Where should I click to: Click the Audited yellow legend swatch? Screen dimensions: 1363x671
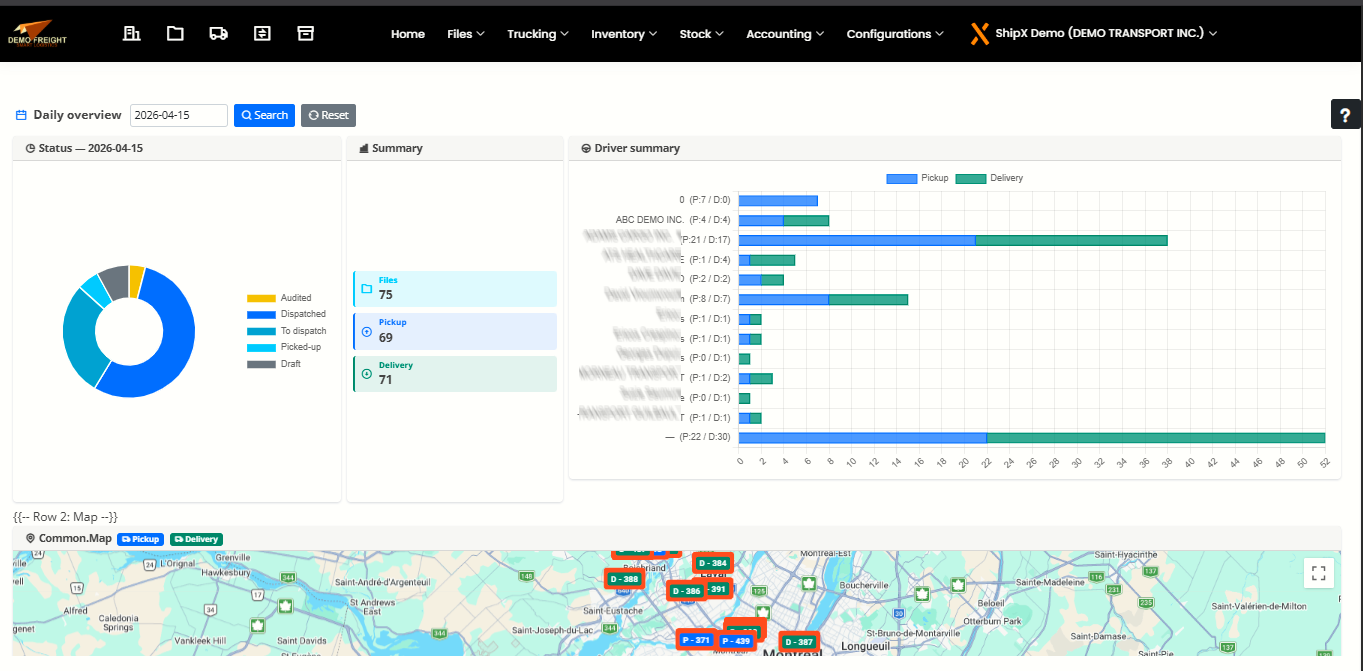[x=261, y=298]
